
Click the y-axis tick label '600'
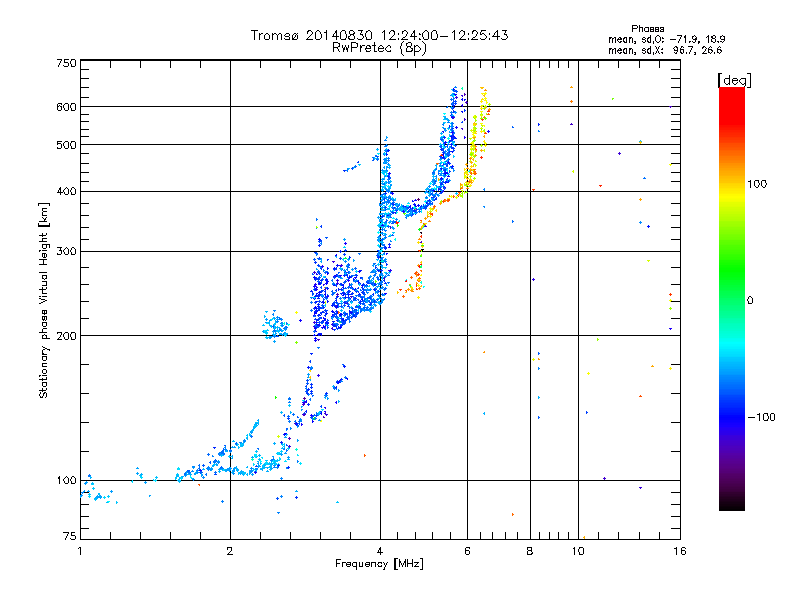[x=66, y=107]
